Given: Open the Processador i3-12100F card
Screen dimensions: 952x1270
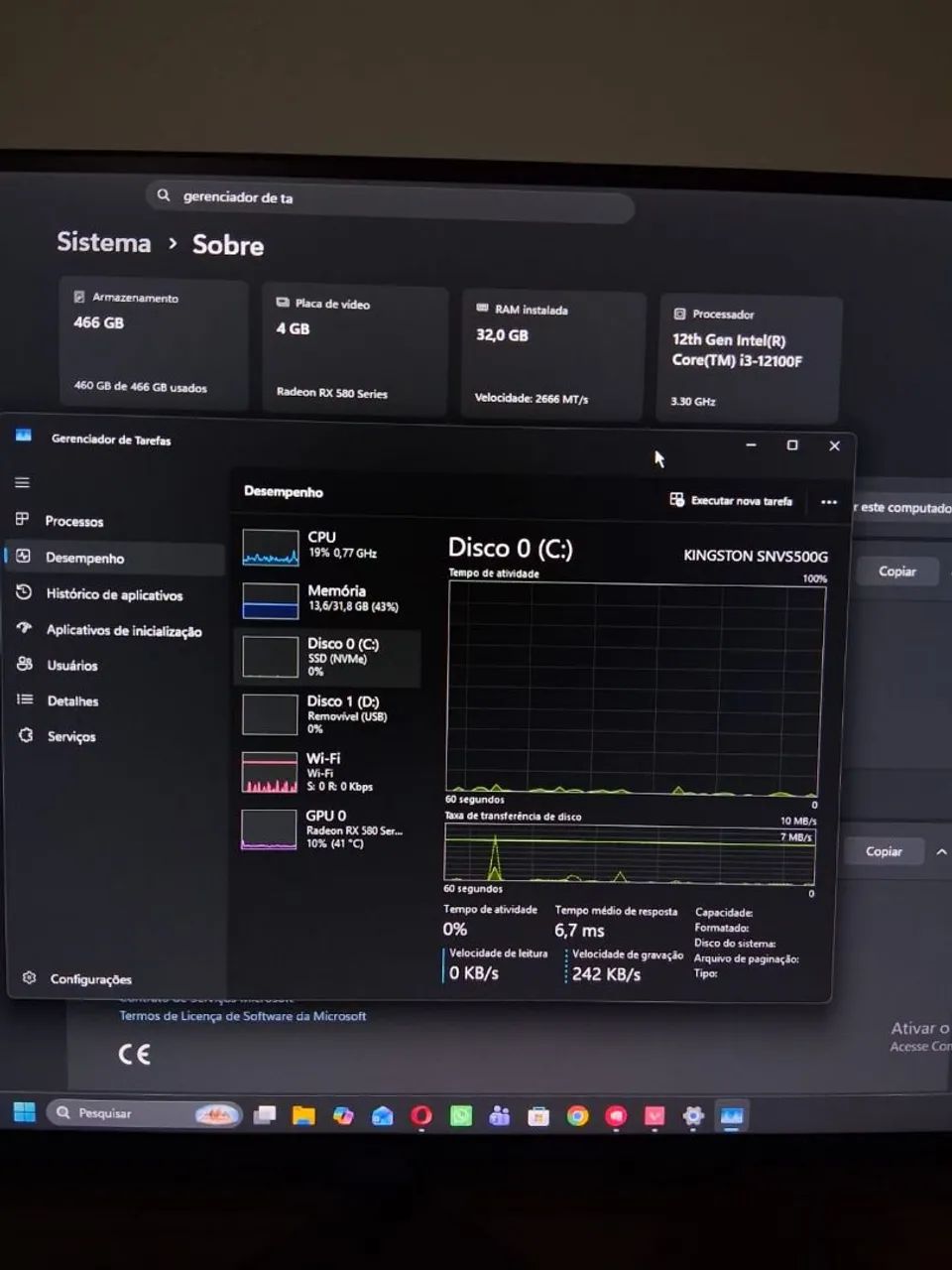Looking at the screenshot, I should click(751, 358).
